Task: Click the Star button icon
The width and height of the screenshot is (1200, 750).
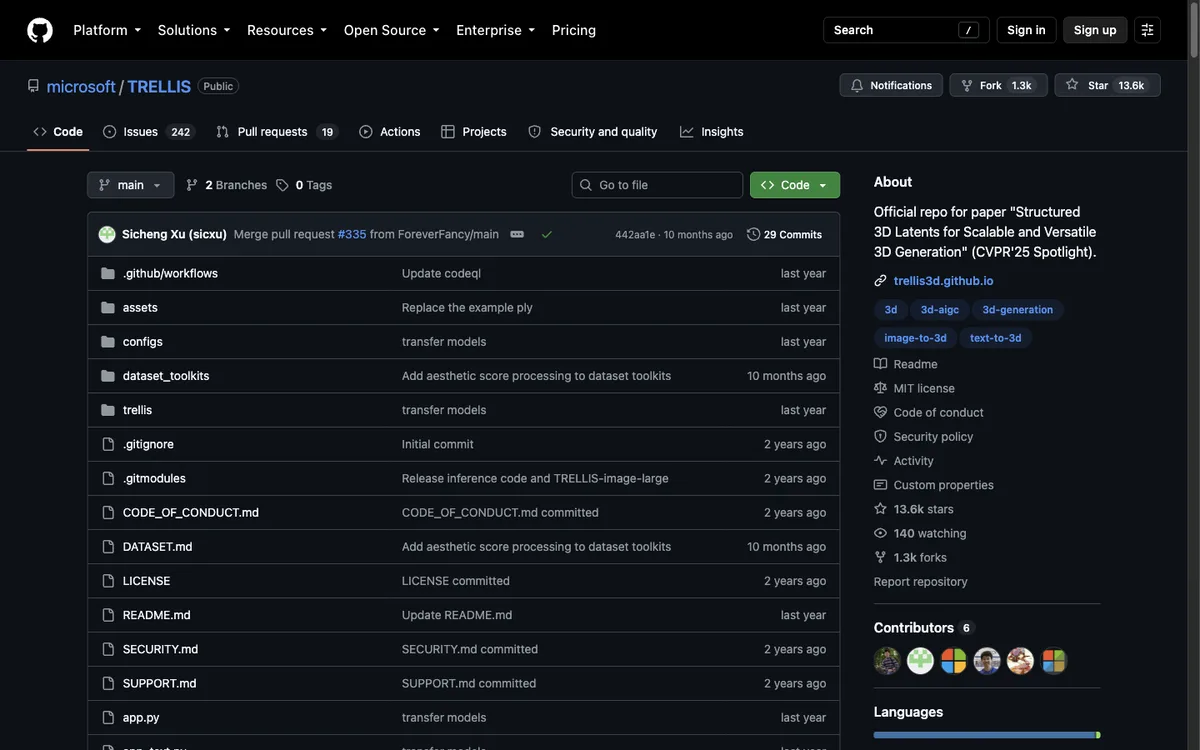Action: pos(1072,85)
